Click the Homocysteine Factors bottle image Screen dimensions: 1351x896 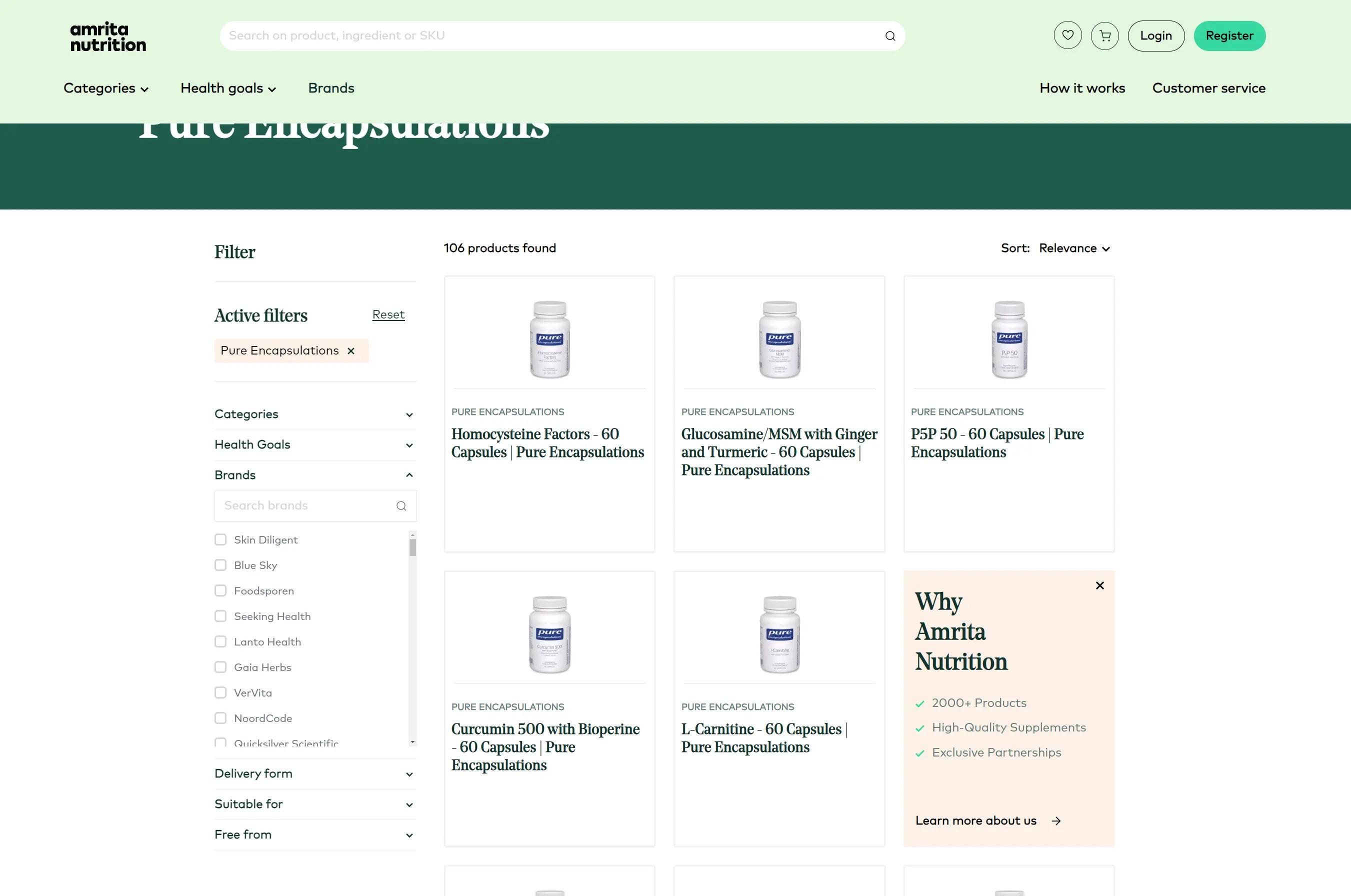click(549, 339)
